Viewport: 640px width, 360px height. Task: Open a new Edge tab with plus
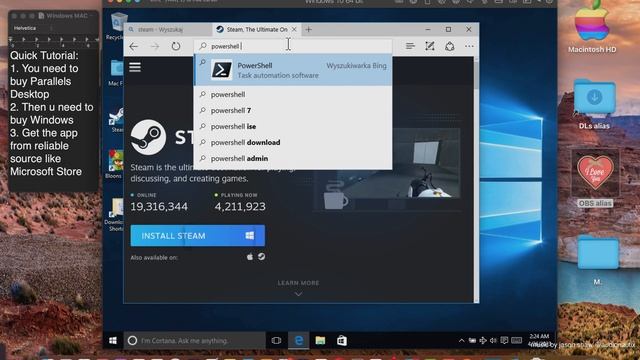(309, 29)
